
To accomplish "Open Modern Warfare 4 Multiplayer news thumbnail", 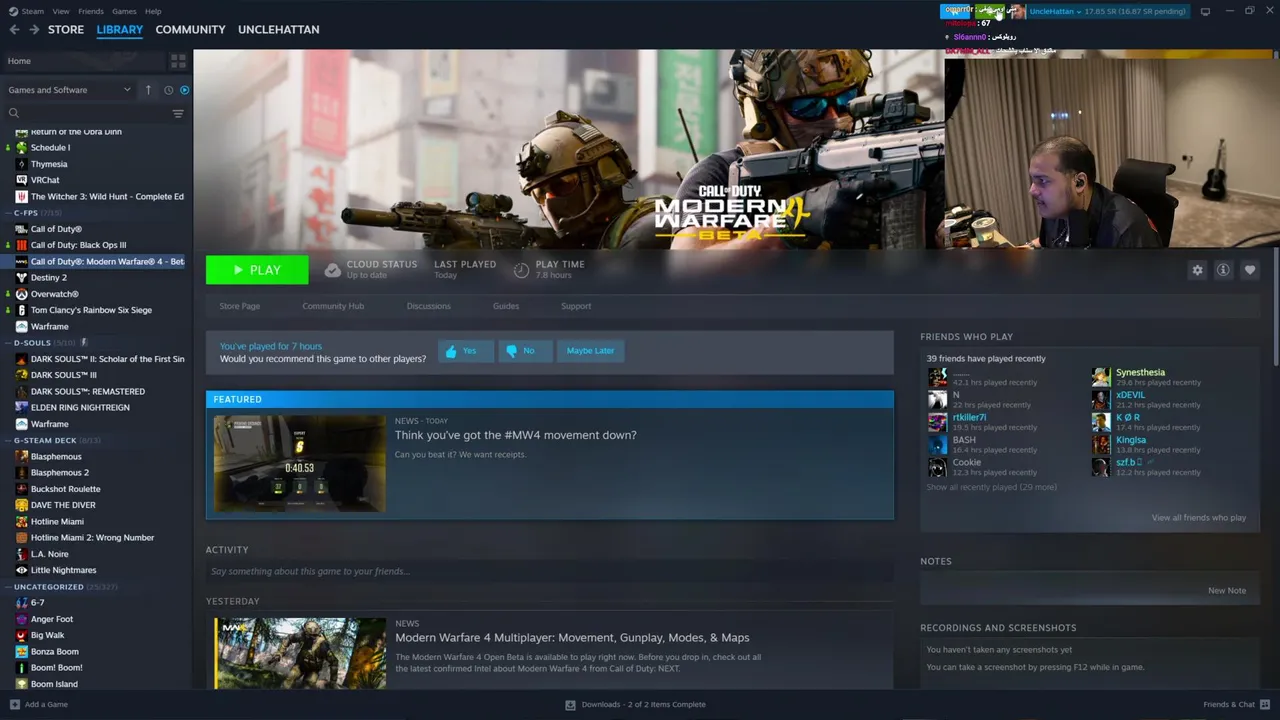I will click(300, 653).
